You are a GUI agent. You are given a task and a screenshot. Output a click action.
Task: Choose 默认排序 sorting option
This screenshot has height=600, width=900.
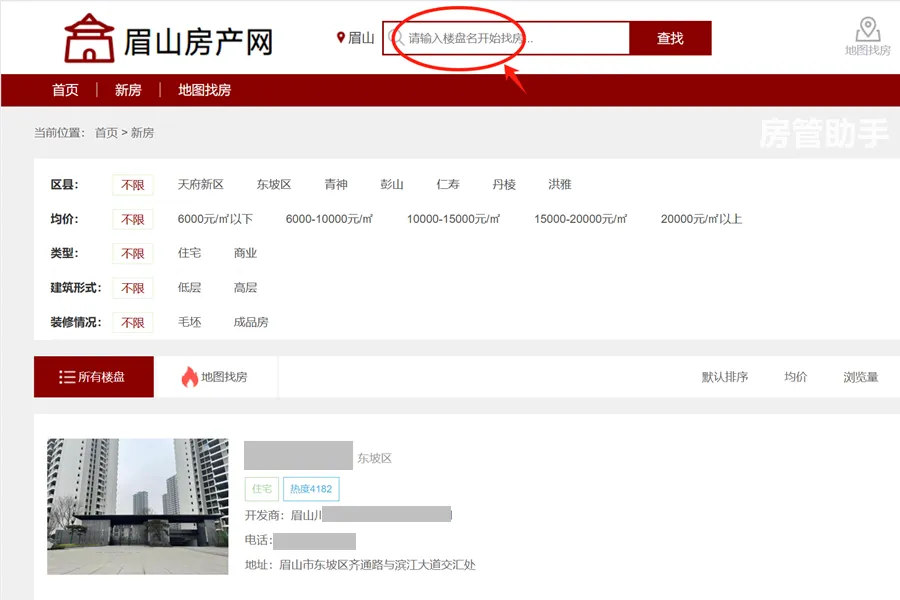724,377
